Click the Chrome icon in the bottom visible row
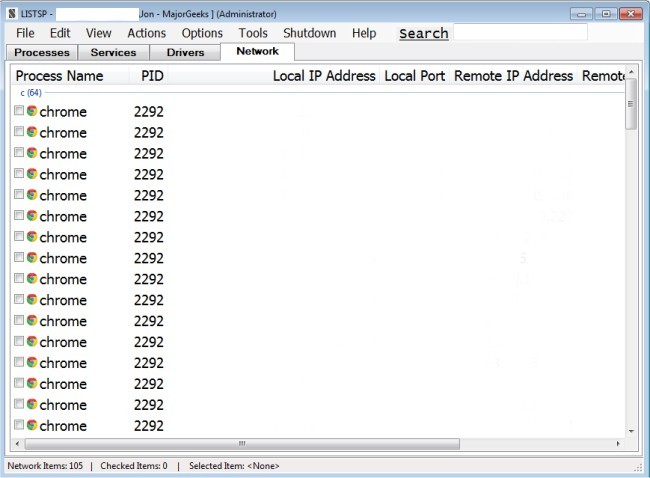 (x=32, y=425)
